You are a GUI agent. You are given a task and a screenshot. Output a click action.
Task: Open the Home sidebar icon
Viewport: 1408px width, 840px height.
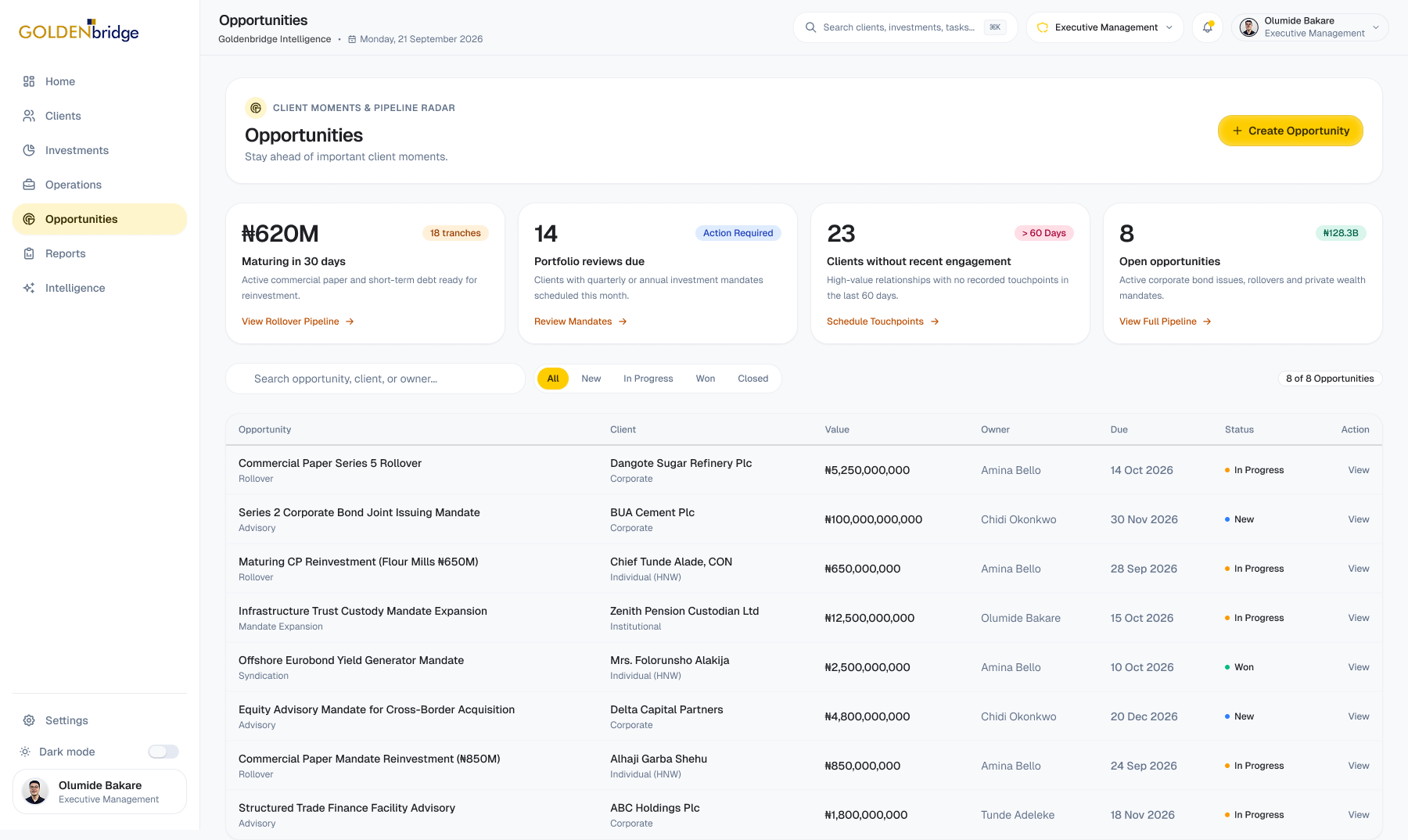point(29,81)
